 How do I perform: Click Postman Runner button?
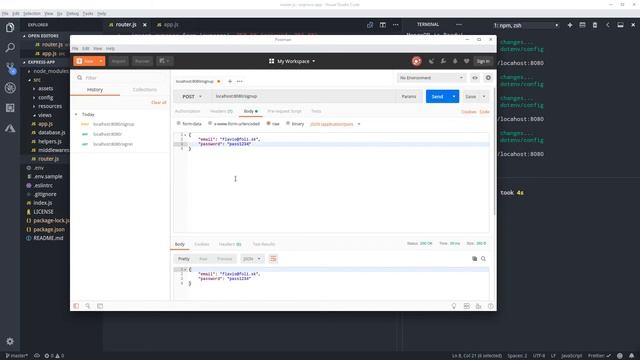[x=142, y=61]
